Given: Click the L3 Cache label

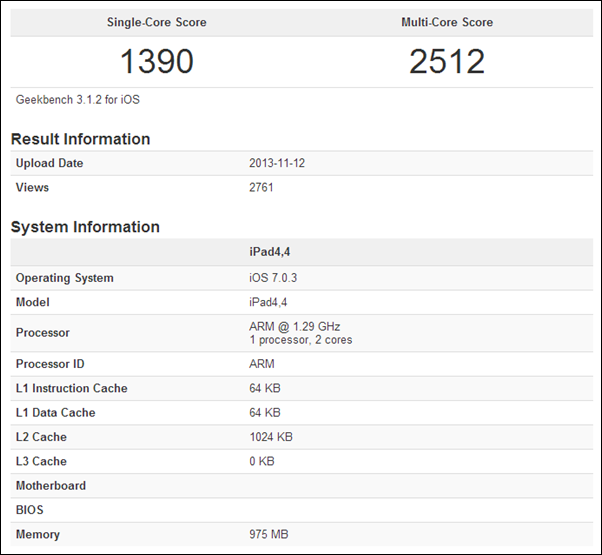Looking at the screenshot, I should [x=41, y=461].
